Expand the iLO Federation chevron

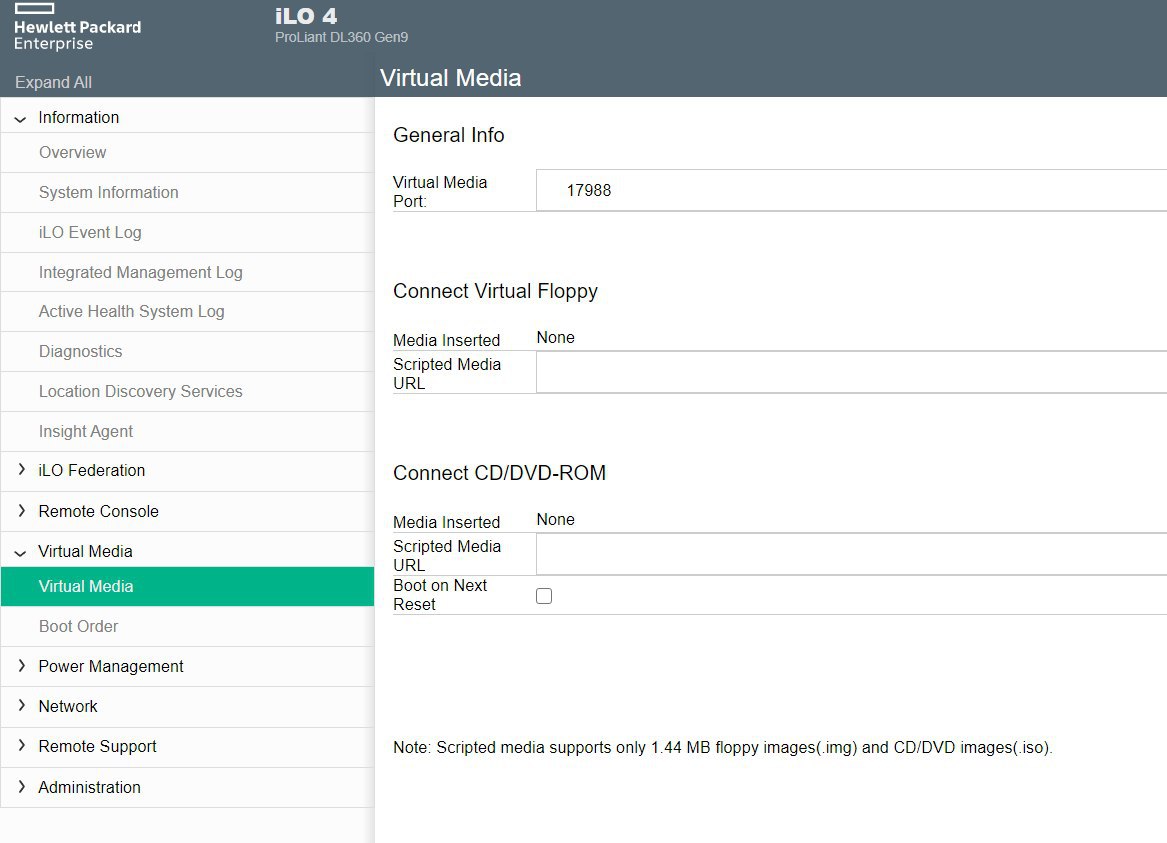coord(21,469)
